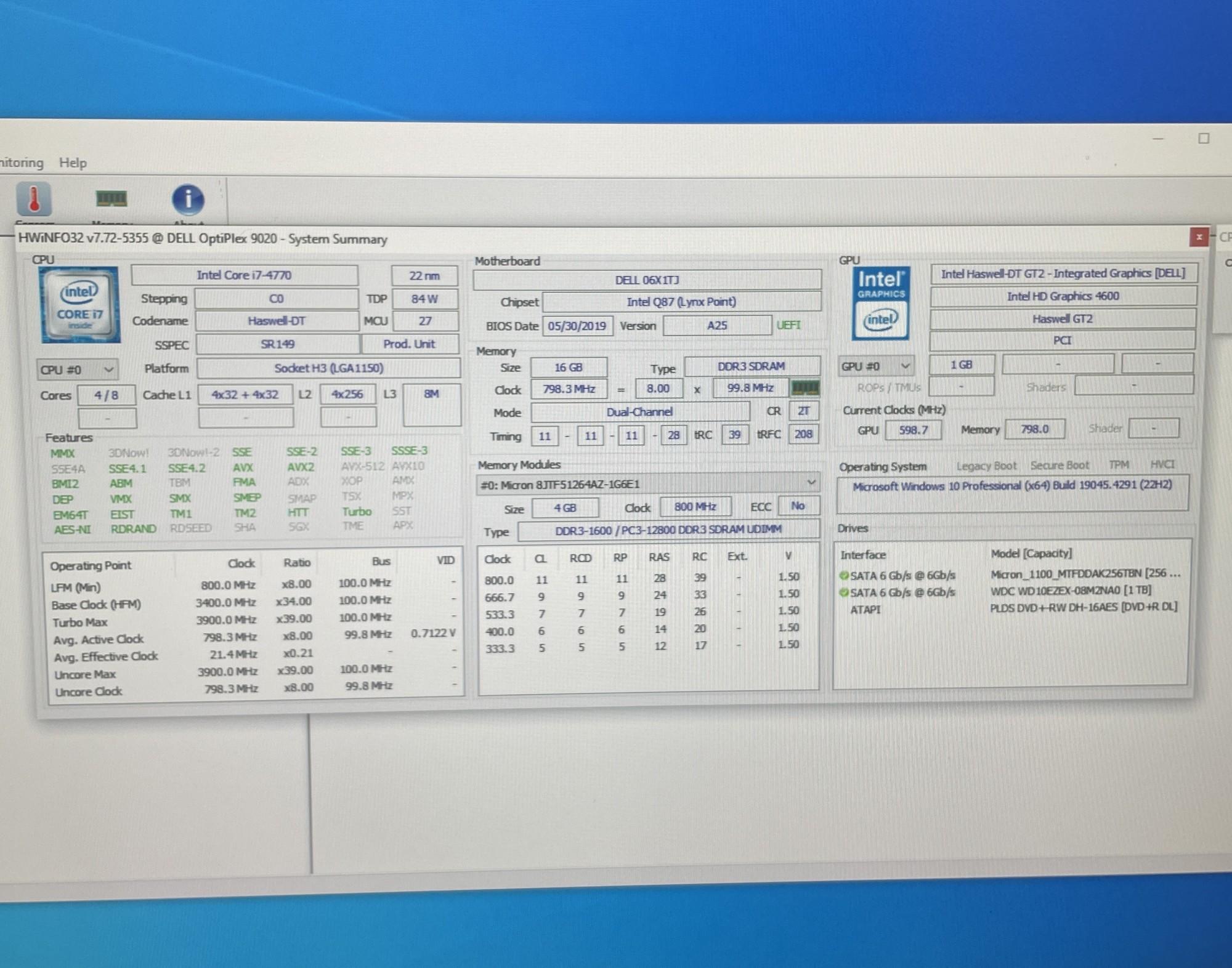The width and height of the screenshot is (1232, 968).
Task: Click the Intel Q87 (Lynx Point) chipset field
Action: tap(681, 302)
